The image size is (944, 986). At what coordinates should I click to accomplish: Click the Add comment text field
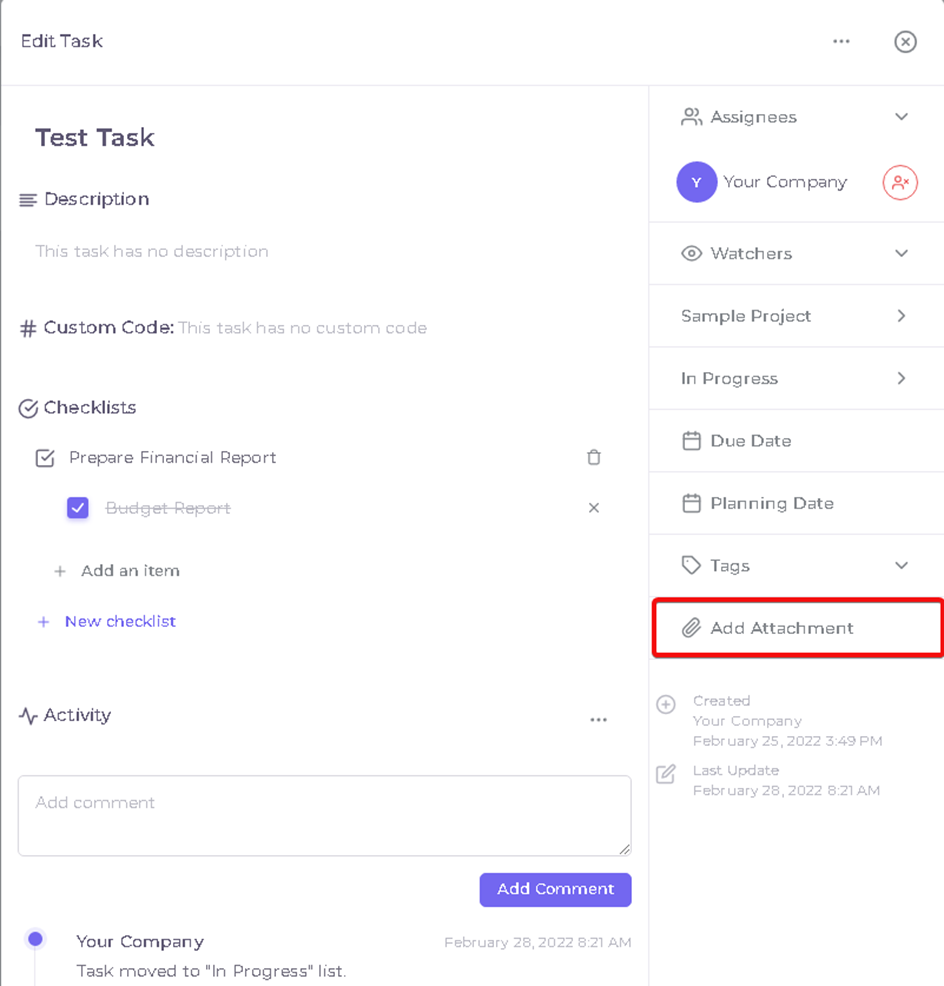[325, 816]
